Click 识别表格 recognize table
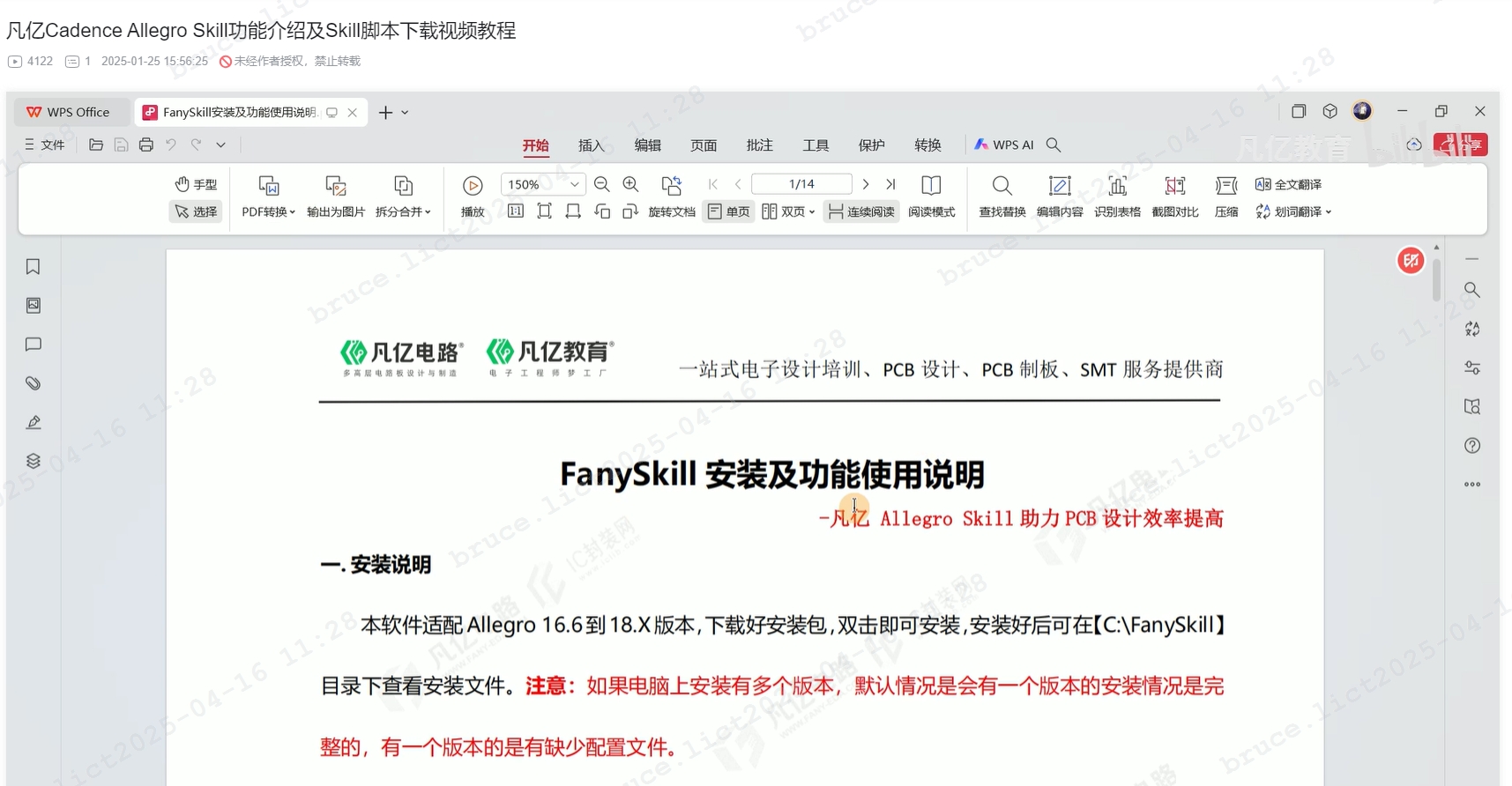Image resolution: width=1512 pixels, height=786 pixels. pos(1117,196)
